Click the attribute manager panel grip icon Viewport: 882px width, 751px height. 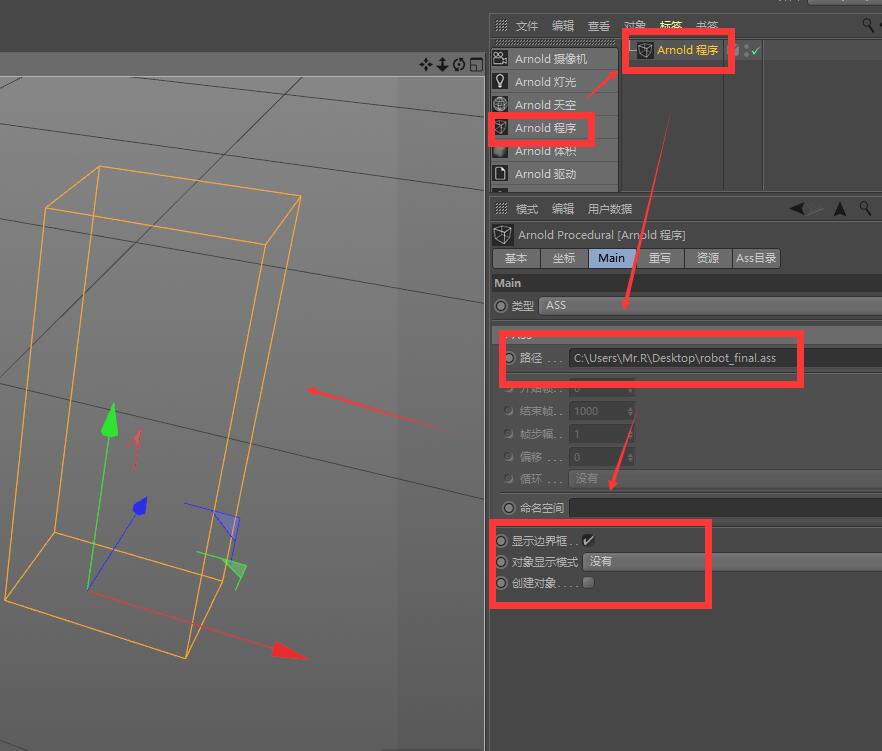click(x=501, y=209)
